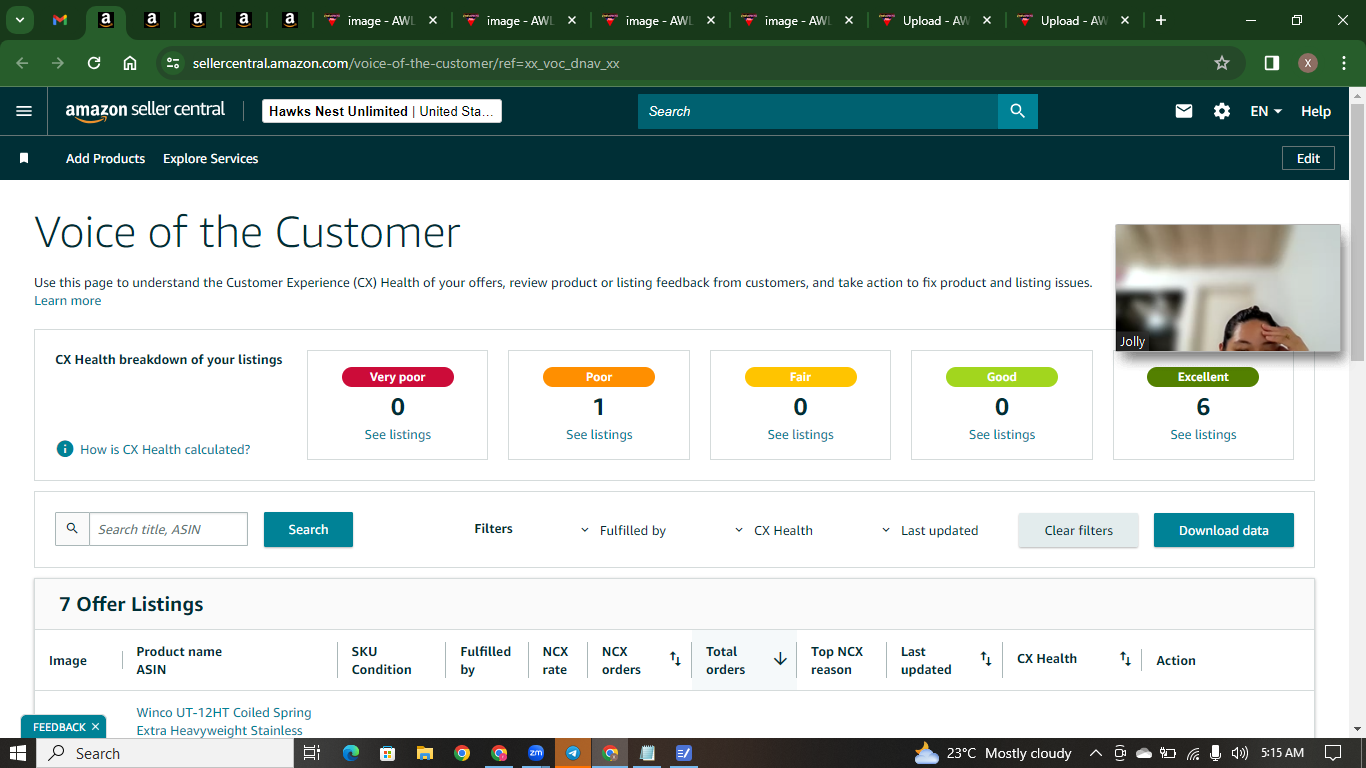1366x768 pixels.
Task: Open the Help menu link
Action: (1316, 111)
